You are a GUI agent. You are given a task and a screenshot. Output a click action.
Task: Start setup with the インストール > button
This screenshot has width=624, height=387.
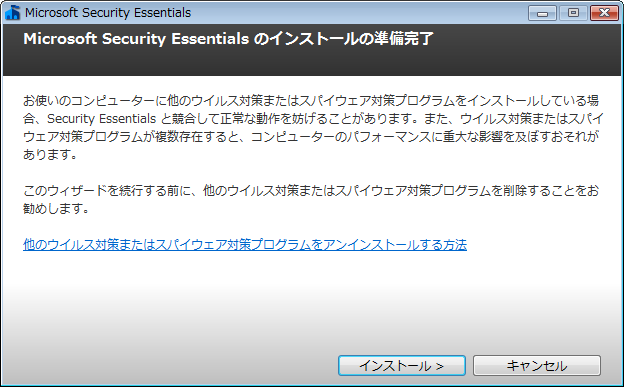(402, 366)
